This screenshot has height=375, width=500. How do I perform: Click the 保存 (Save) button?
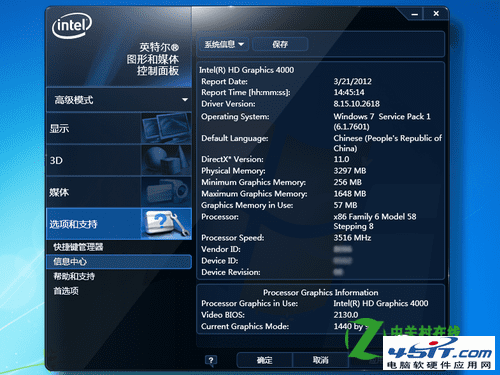[280, 44]
